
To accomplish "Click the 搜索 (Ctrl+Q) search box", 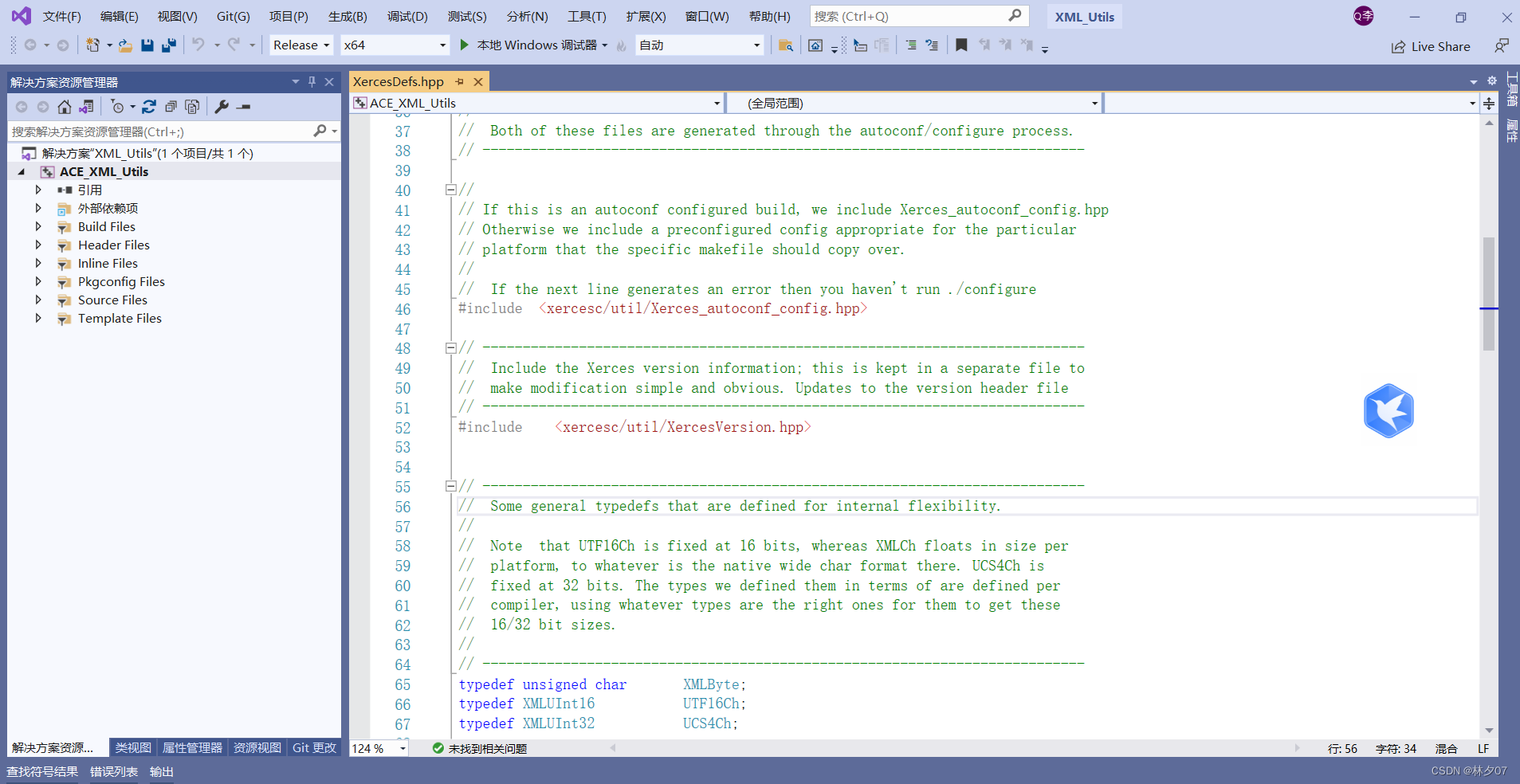I will coord(920,16).
